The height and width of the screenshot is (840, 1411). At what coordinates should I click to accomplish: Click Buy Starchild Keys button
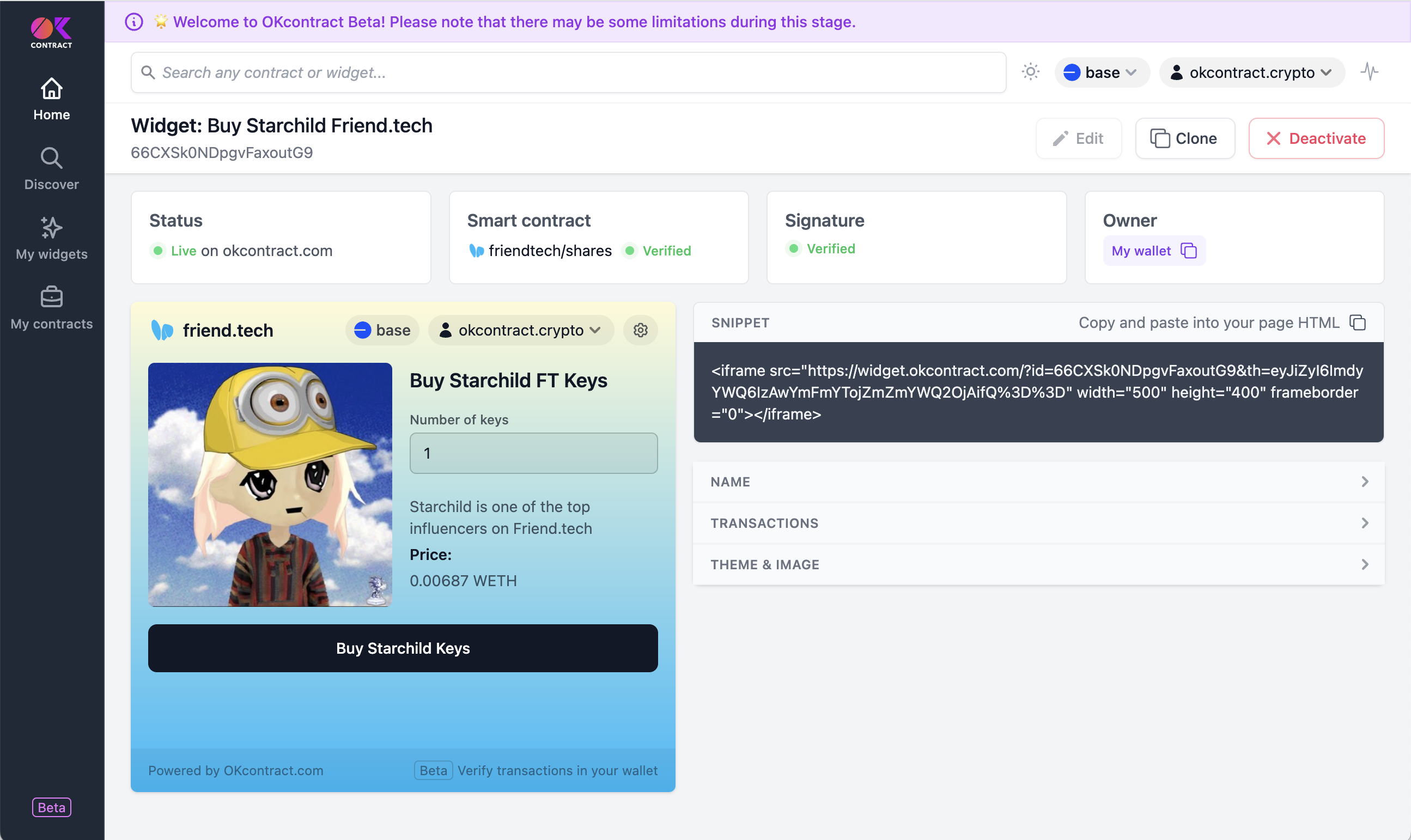point(403,648)
